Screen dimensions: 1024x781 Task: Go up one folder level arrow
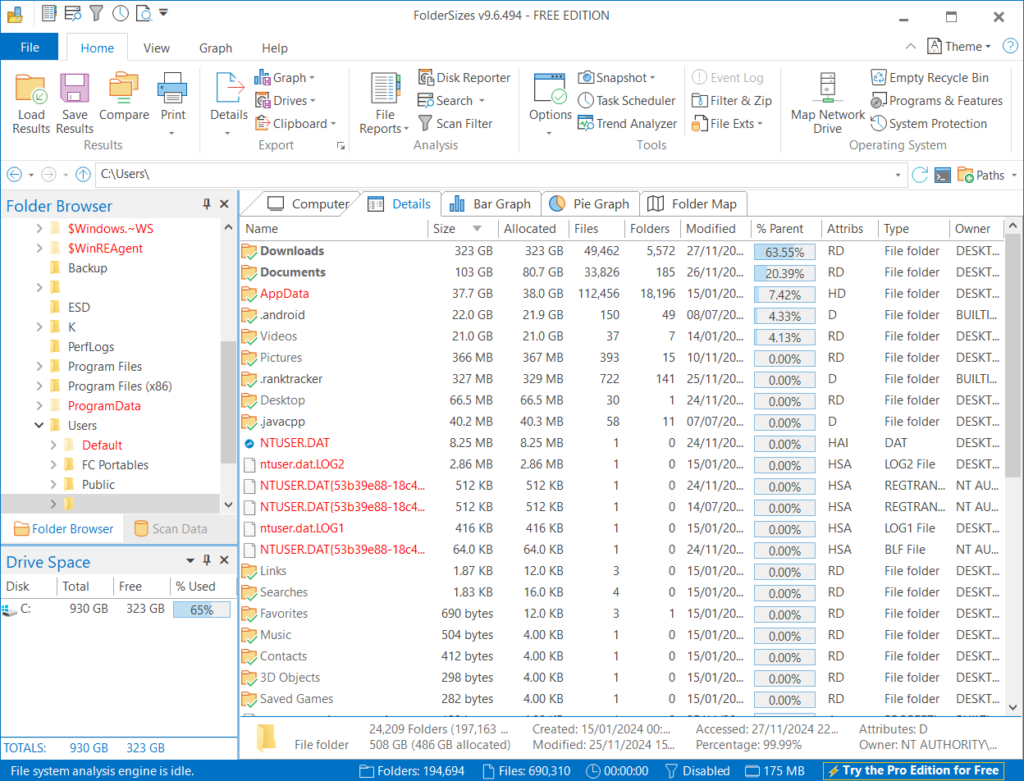pos(83,174)
